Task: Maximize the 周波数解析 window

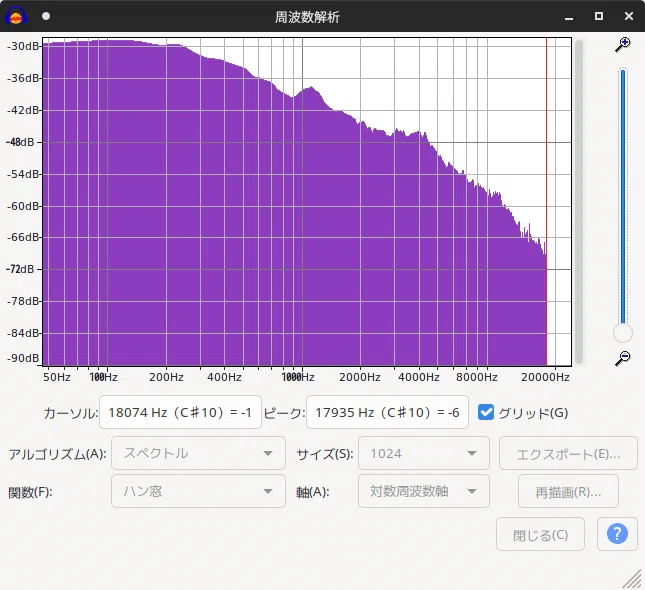Action: point(599,16)
